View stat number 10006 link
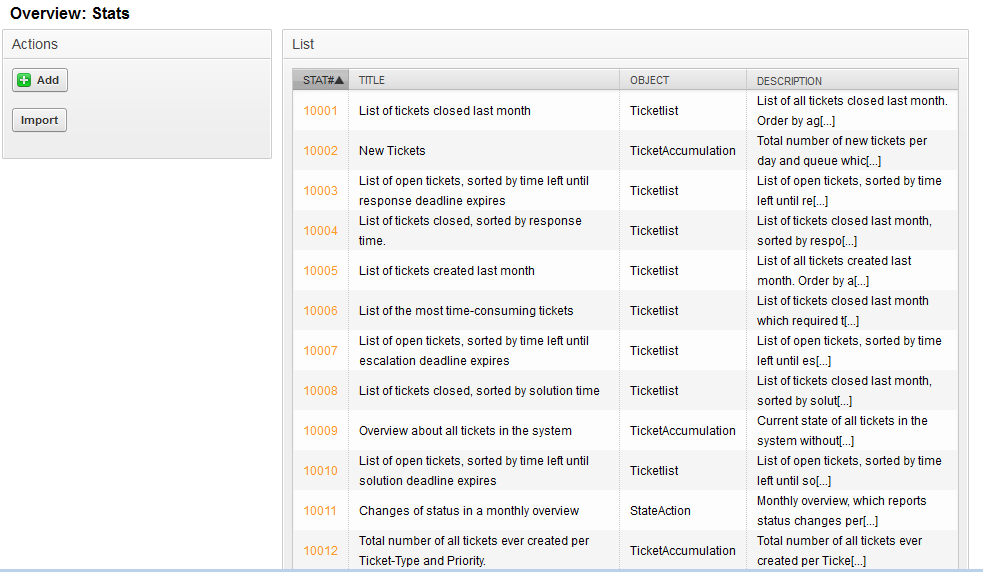983x572 pixels. coord(320,311)
